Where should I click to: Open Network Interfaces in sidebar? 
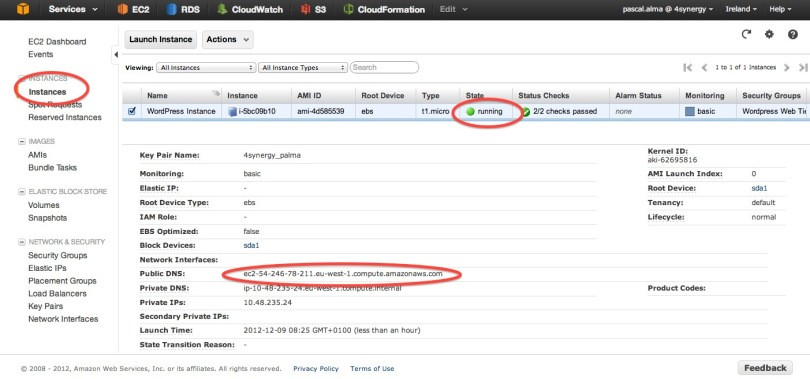(x=63, y=319)
